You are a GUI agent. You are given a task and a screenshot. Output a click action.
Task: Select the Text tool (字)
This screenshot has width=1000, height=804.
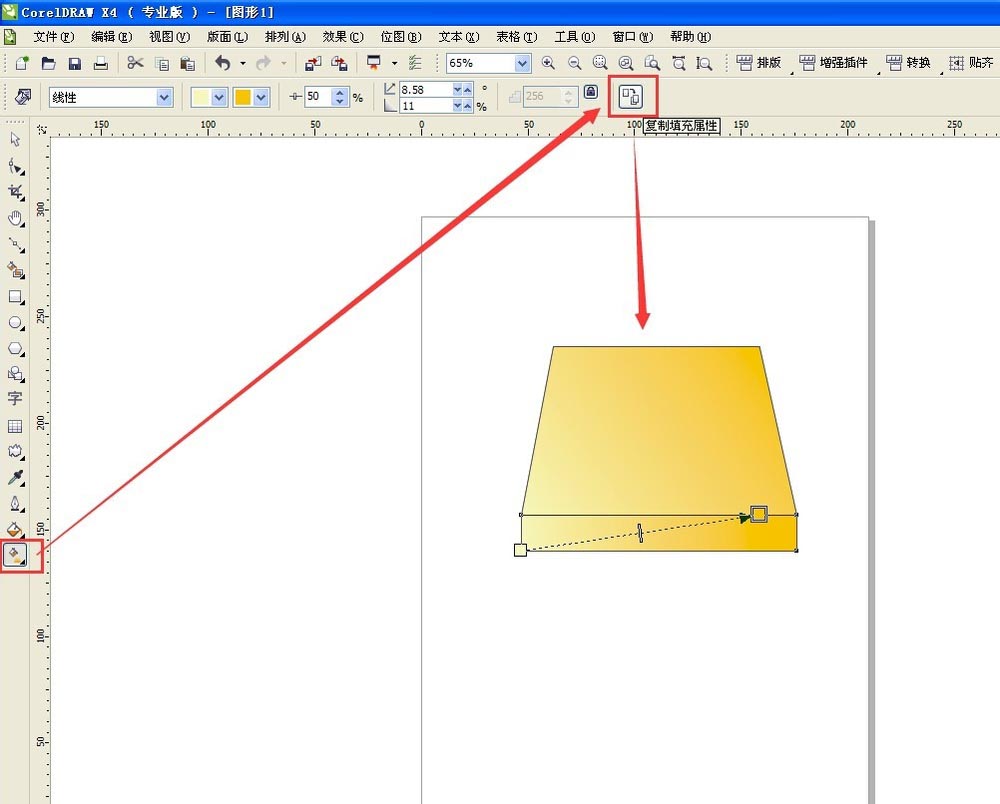click(x=15, y=399)
